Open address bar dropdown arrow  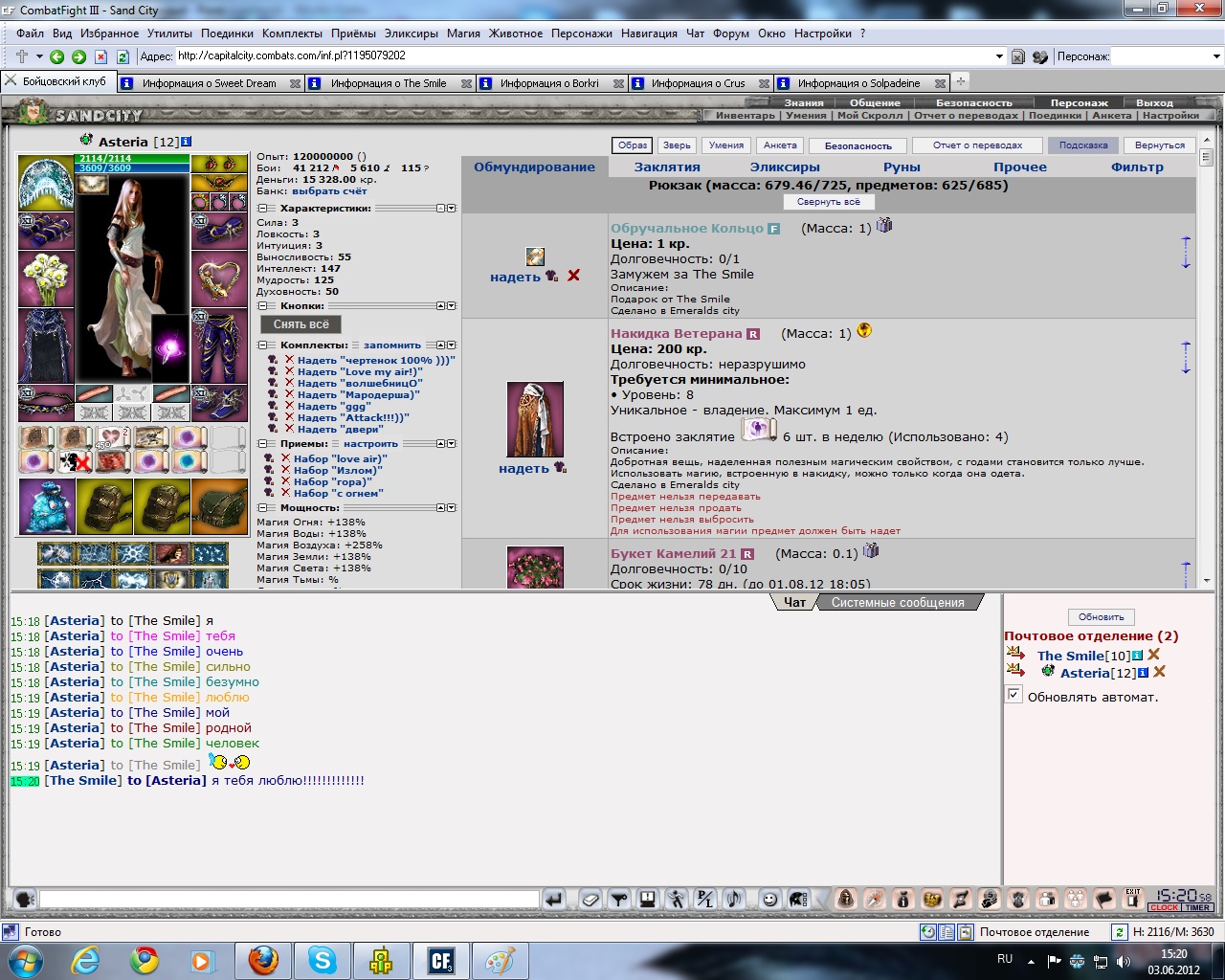[999, 56]
